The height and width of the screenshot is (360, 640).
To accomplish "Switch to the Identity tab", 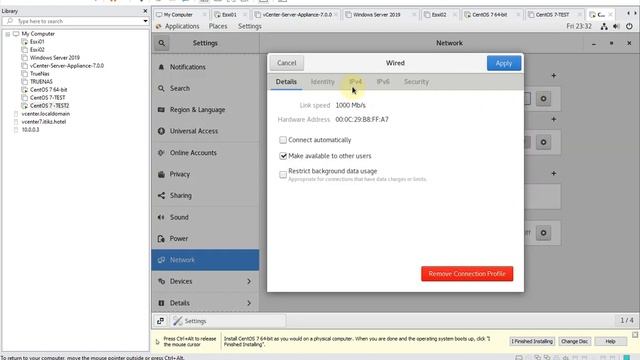I will [322, 82].
